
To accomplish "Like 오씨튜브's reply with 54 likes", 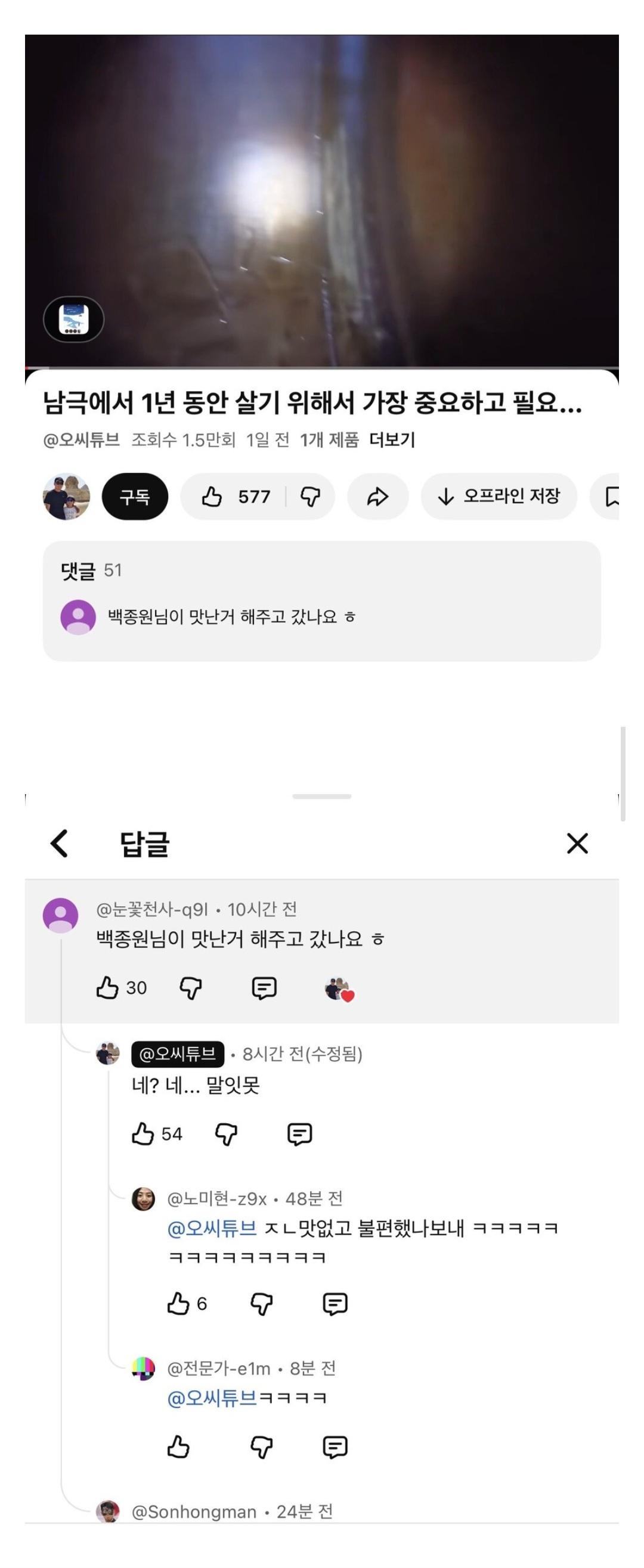I will [x=143, y=1133].
